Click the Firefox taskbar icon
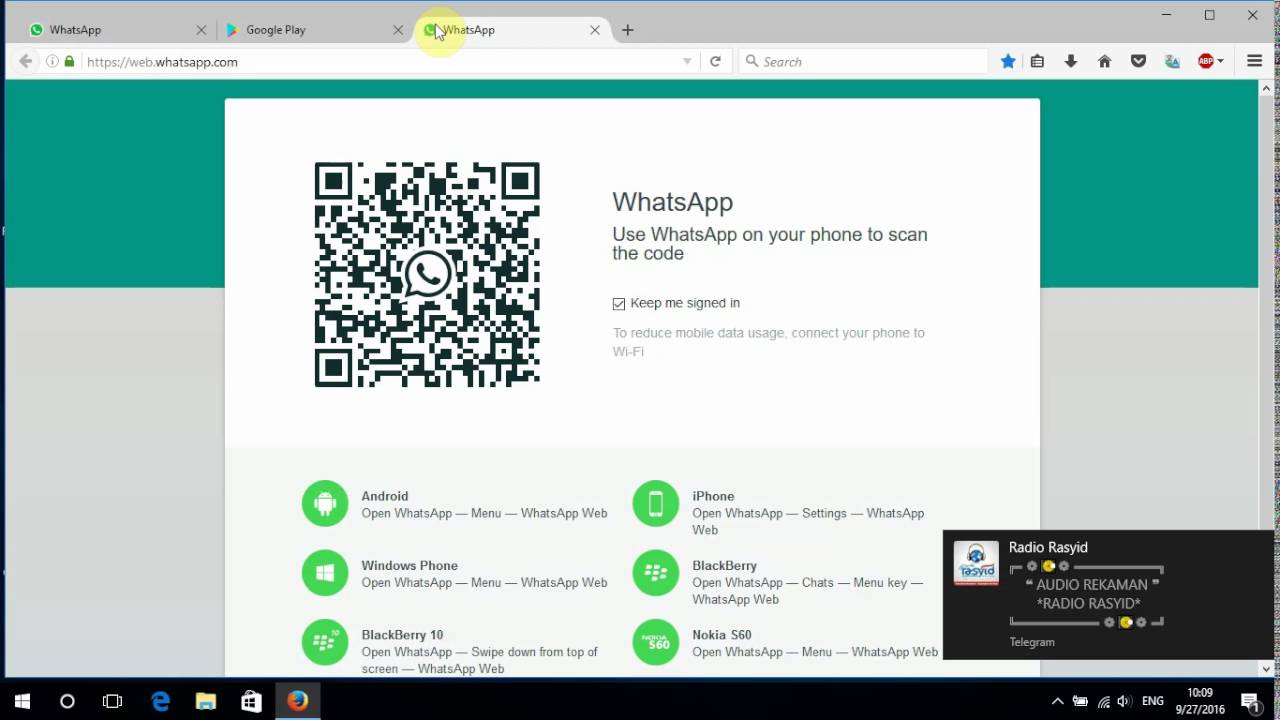1280x720 pixels. pyautogui.click(x=297, y=702)
